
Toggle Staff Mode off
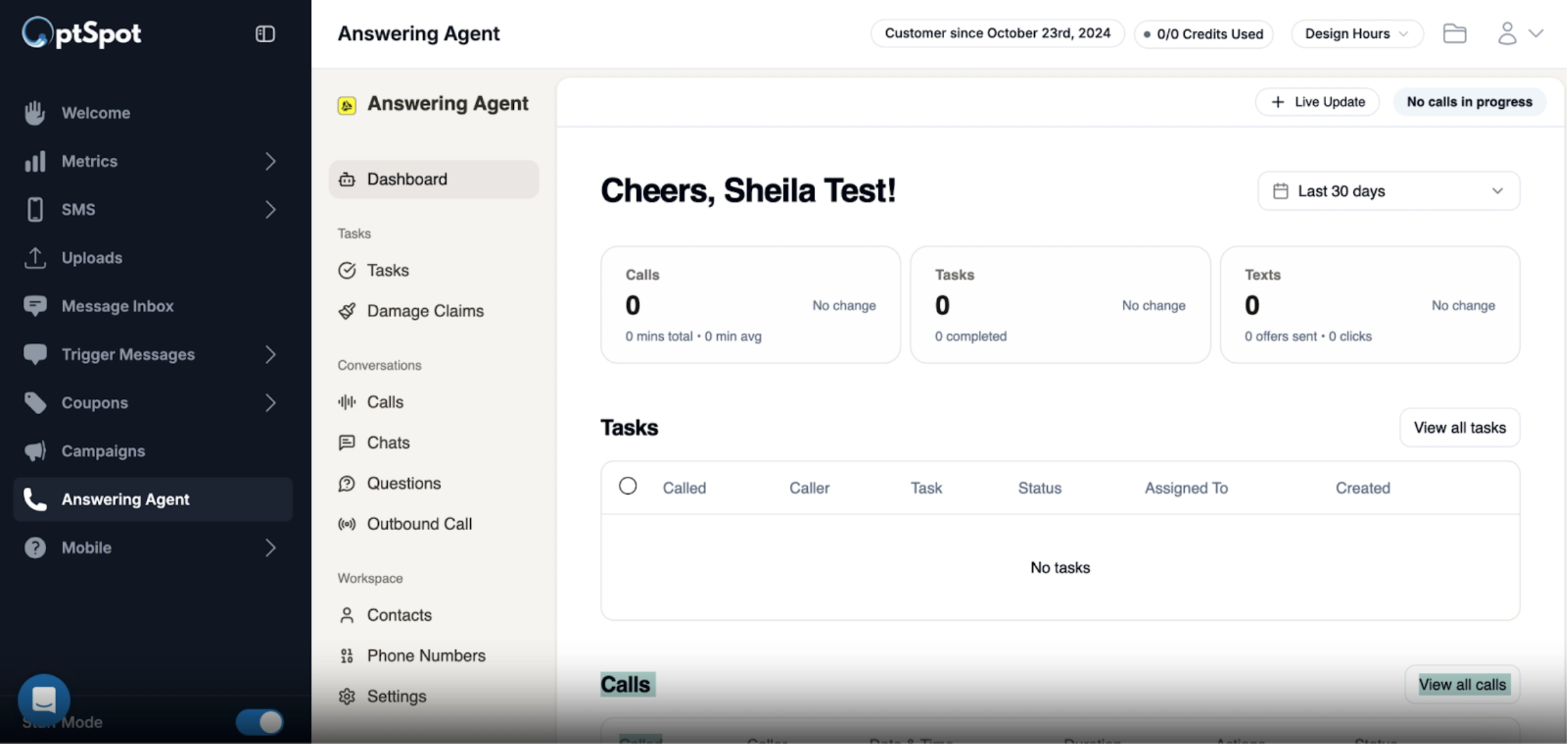pyautogui.click(x=260, y=722)
